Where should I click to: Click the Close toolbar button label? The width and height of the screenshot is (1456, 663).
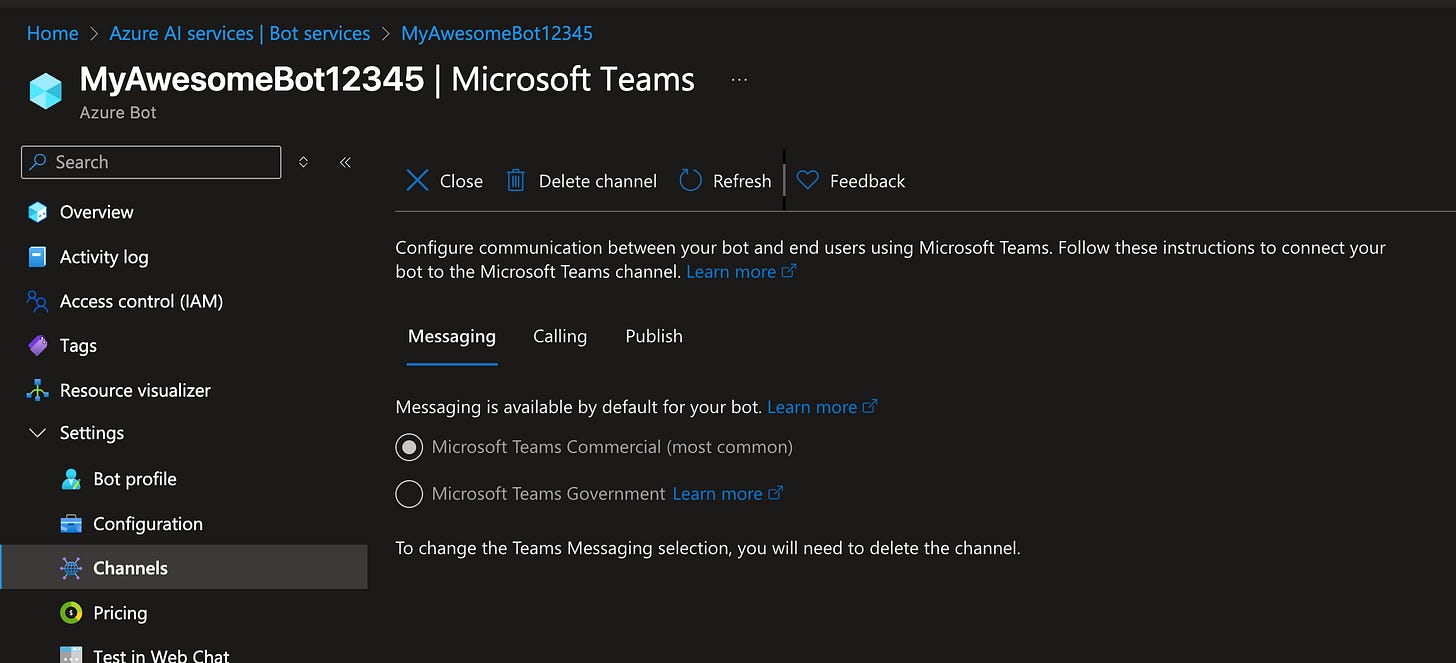click(461, 181)
